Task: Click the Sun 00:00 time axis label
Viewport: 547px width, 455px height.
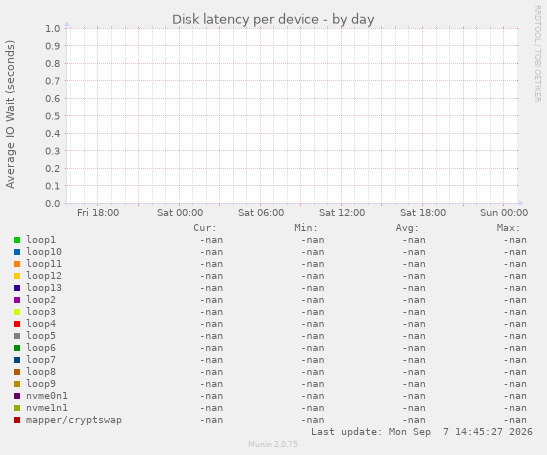Action: [x=504, y=212]
